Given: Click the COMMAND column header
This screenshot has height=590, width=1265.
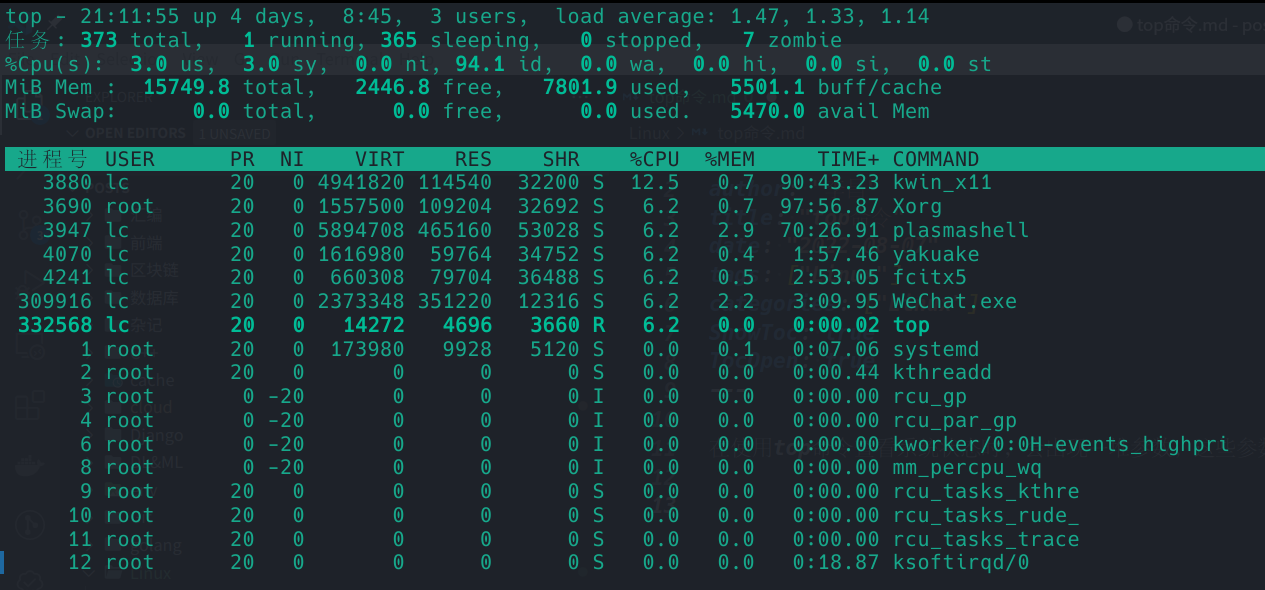Looking at the screenshot, I should click(936, 159).
